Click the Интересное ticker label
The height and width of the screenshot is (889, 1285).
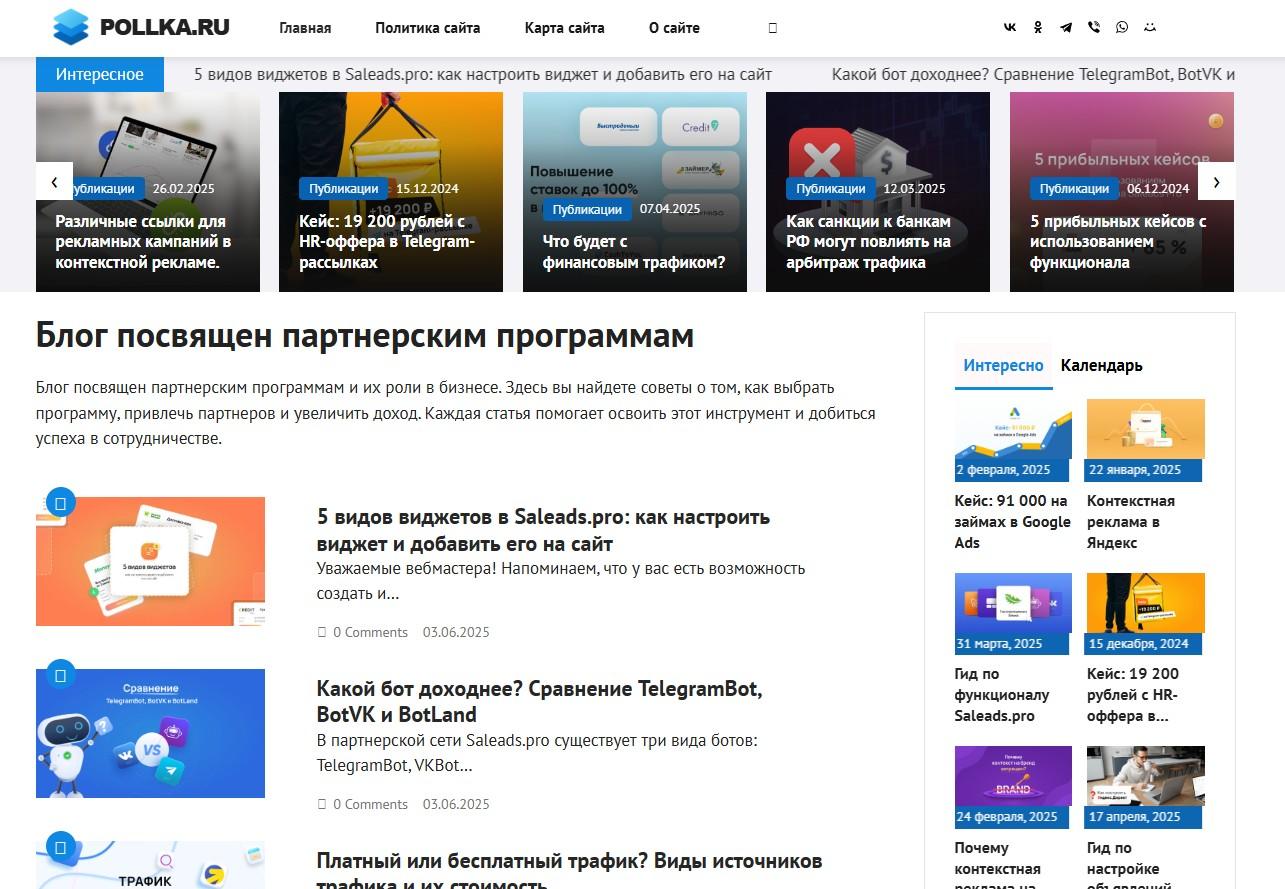(100, 74)
